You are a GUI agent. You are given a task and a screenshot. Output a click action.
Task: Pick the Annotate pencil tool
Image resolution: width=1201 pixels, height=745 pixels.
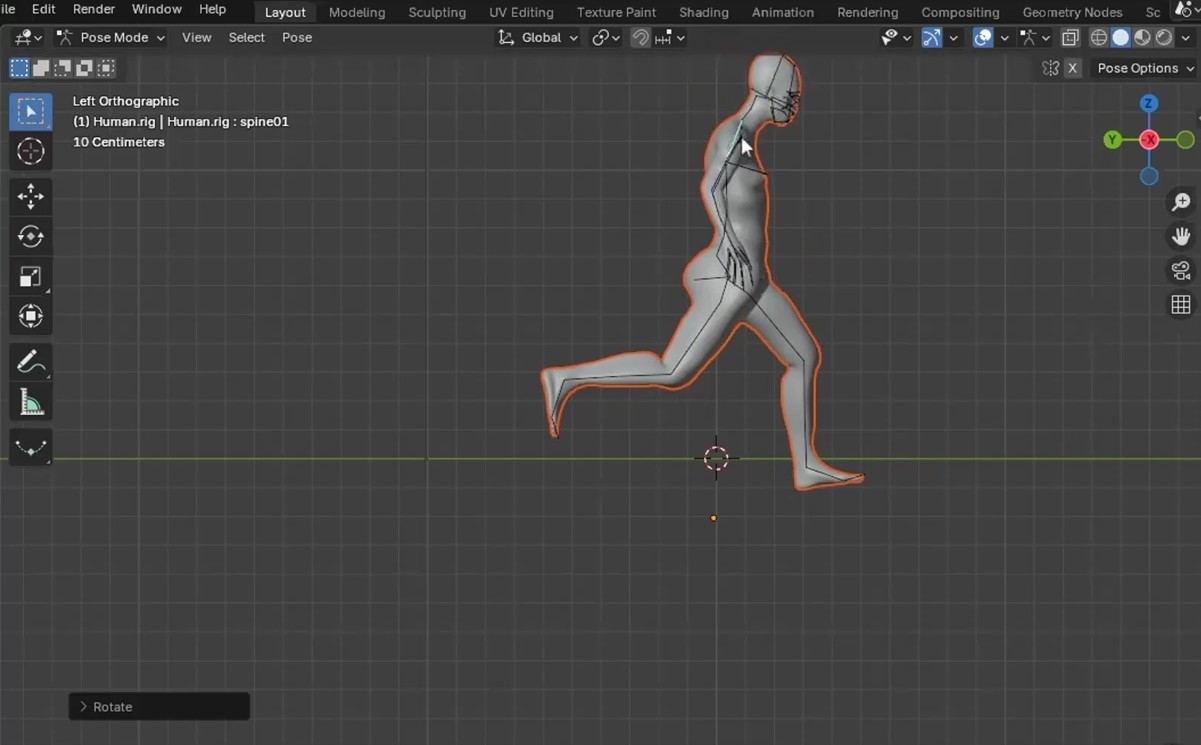point(31,362)
